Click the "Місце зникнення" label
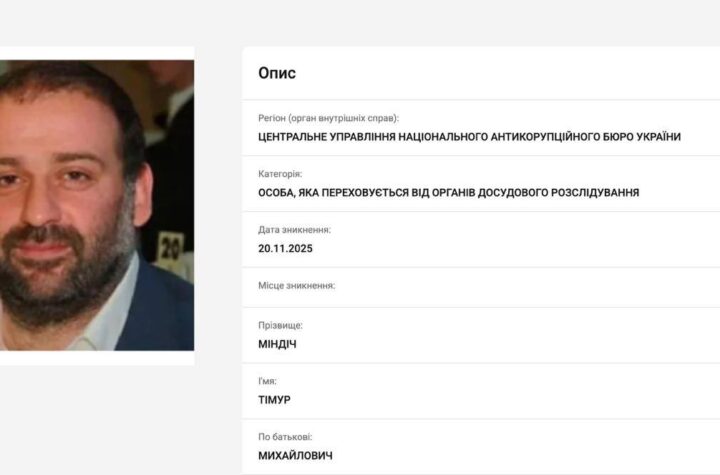The width and height of the screenshot is (720, 475). pos(297,285)
